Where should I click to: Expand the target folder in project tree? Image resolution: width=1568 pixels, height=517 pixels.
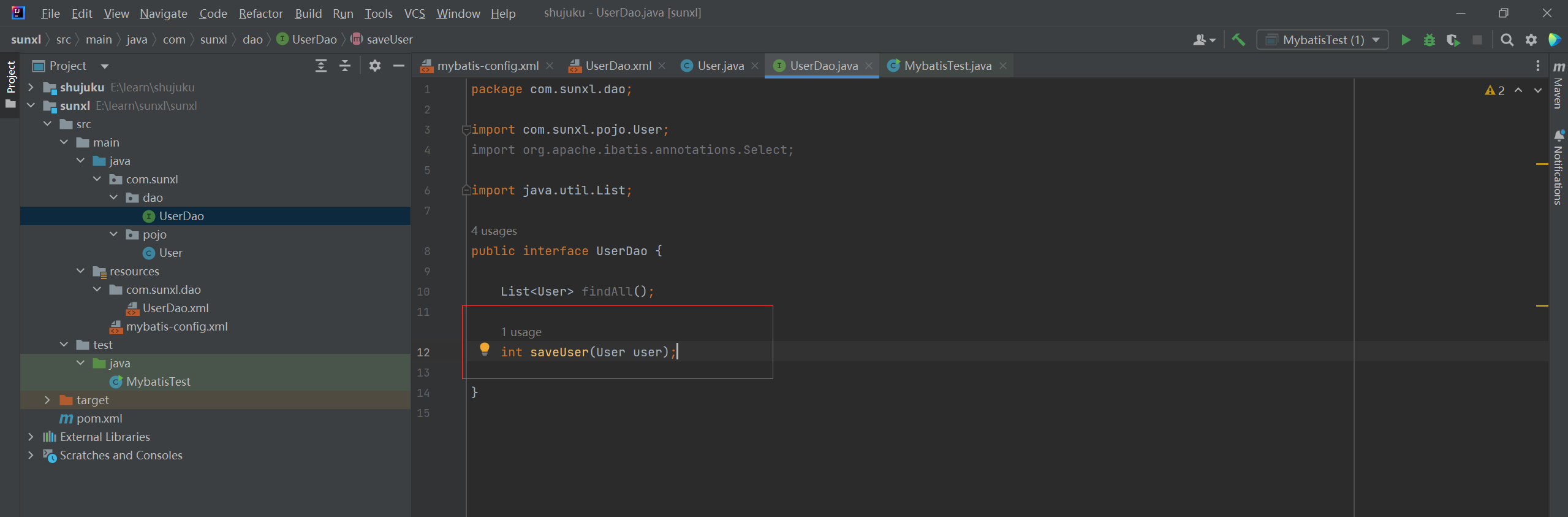(x=47, y=400)
